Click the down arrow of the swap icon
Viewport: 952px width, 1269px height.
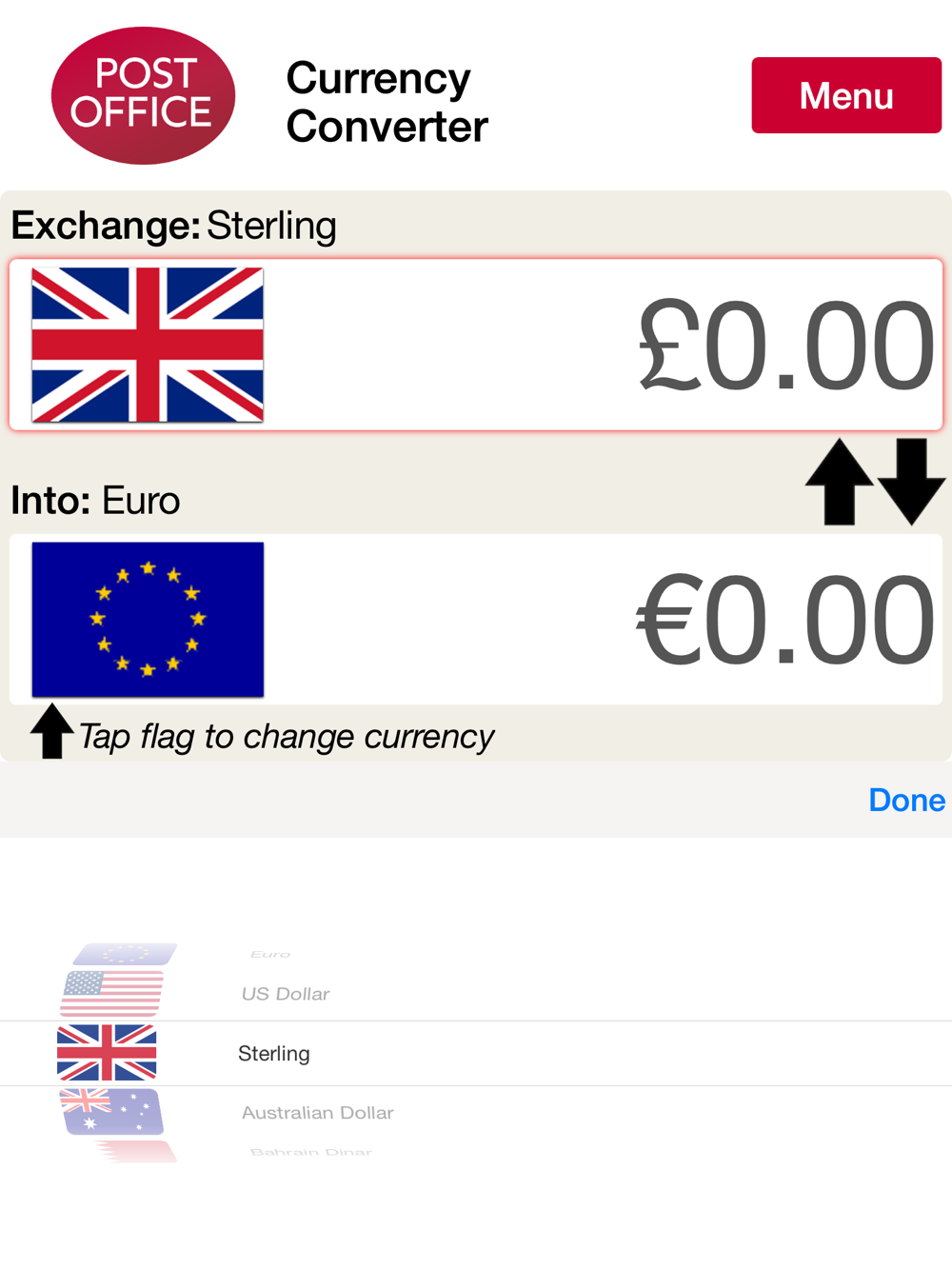pos(911,482)
